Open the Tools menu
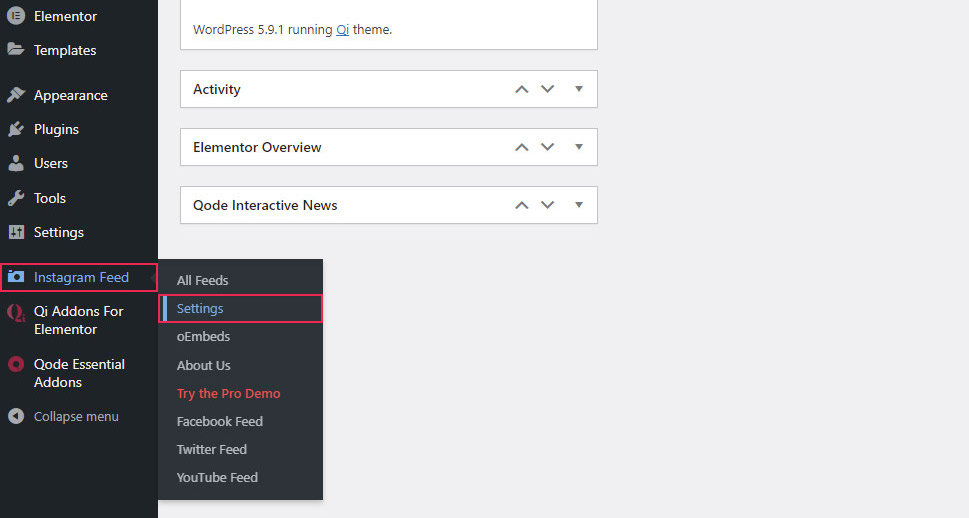Screen dimensions: 969x518 pyautogui.click(x=49, y=198)
